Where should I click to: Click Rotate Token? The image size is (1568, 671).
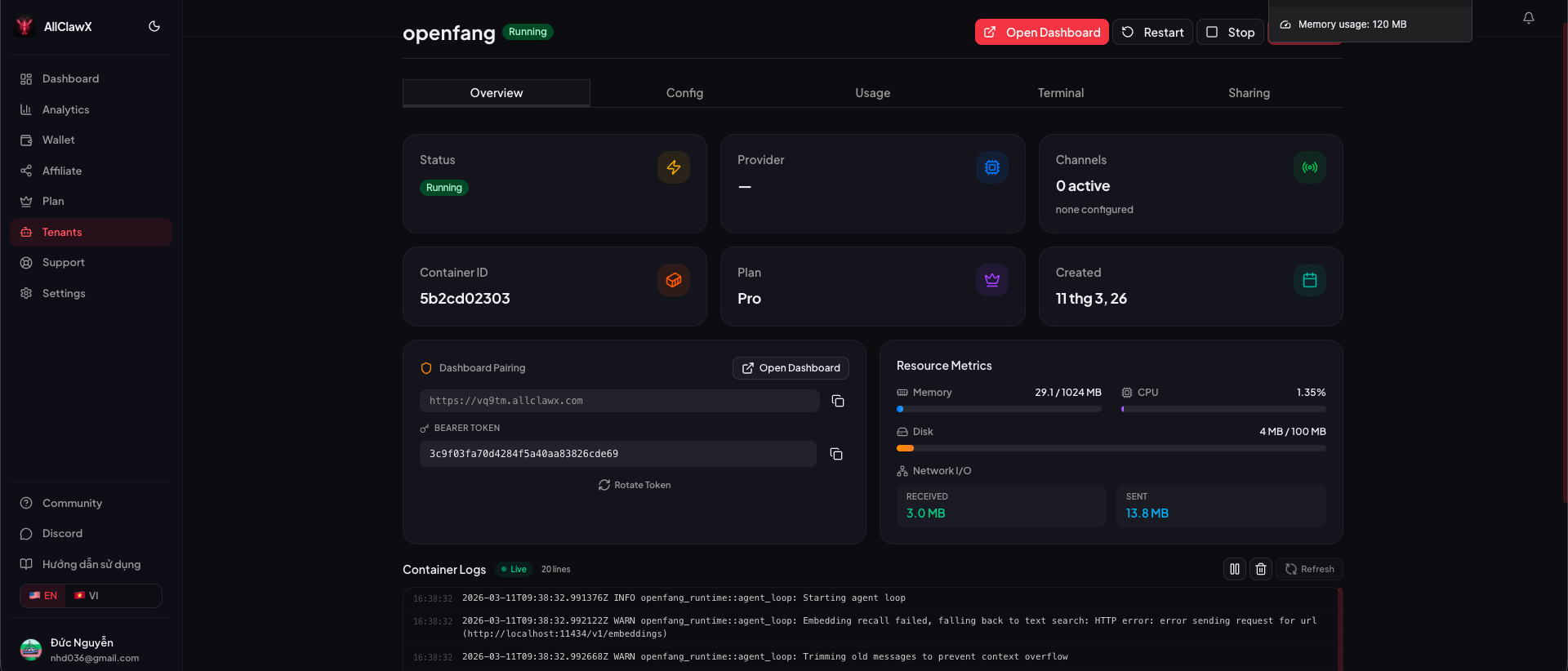tap(635, 485)
